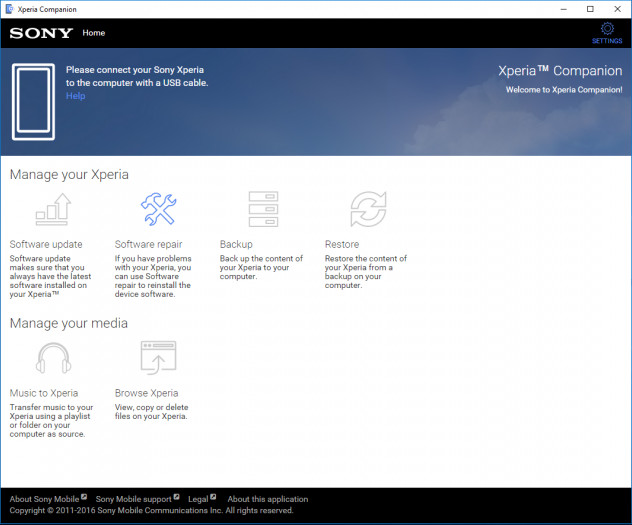Select the Browse Xperia label

[146, 393]
